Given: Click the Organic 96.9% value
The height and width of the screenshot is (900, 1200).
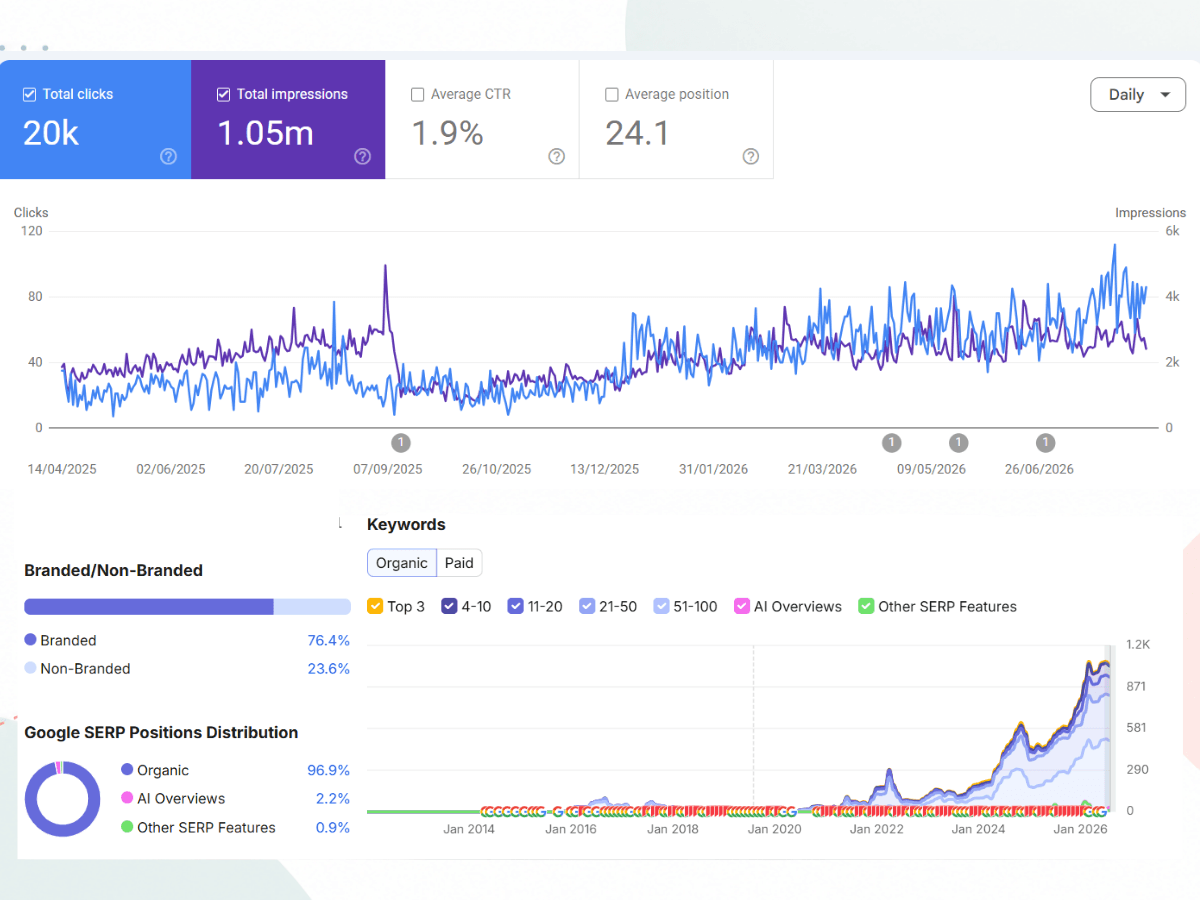Looking at the screenshot, I should pos(328,770).
